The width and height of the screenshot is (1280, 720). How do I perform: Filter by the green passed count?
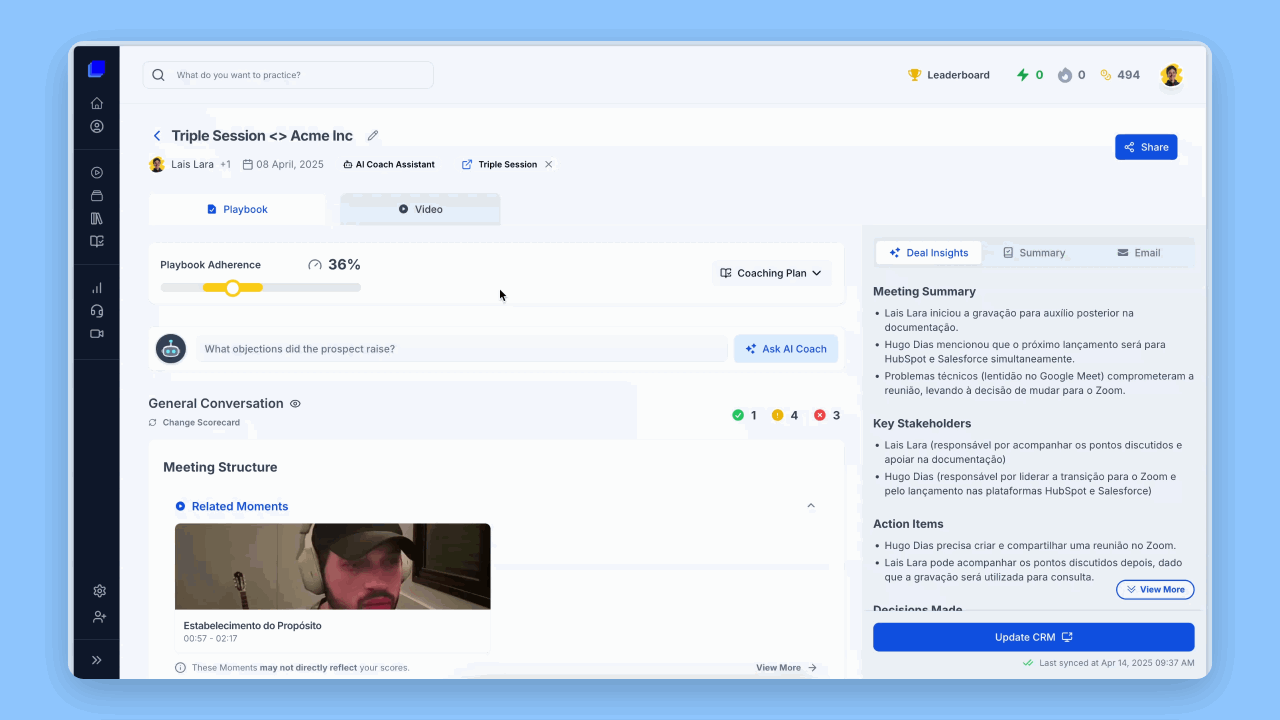point(744,415)
